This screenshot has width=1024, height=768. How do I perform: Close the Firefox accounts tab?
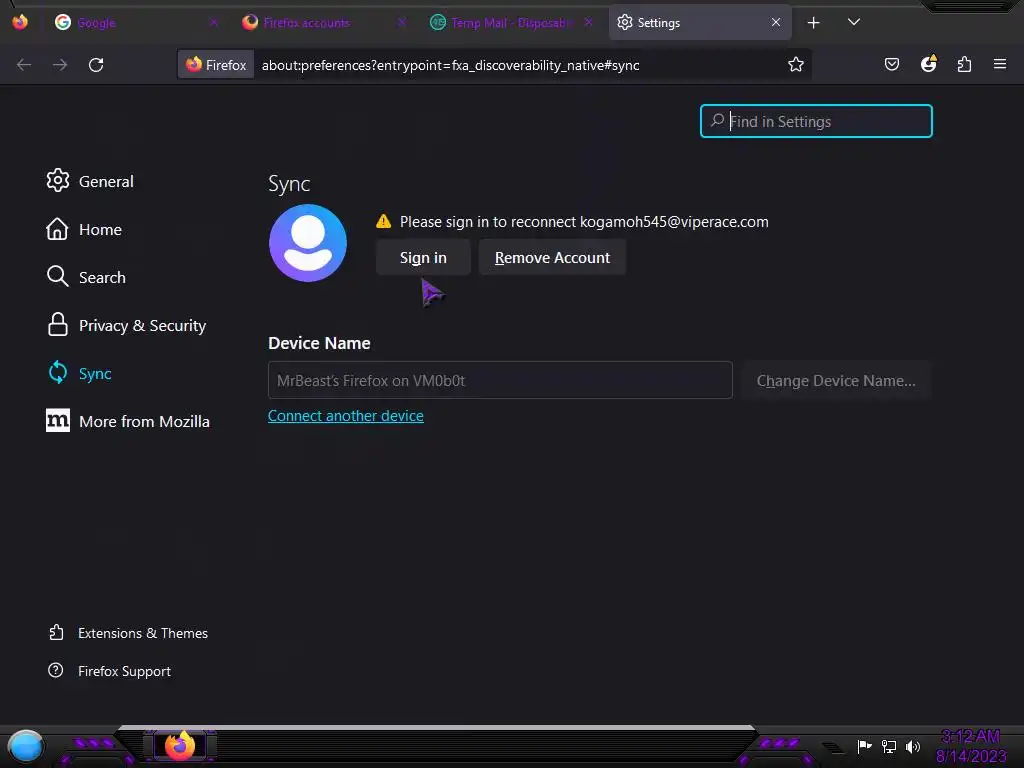tap(402, 23)
